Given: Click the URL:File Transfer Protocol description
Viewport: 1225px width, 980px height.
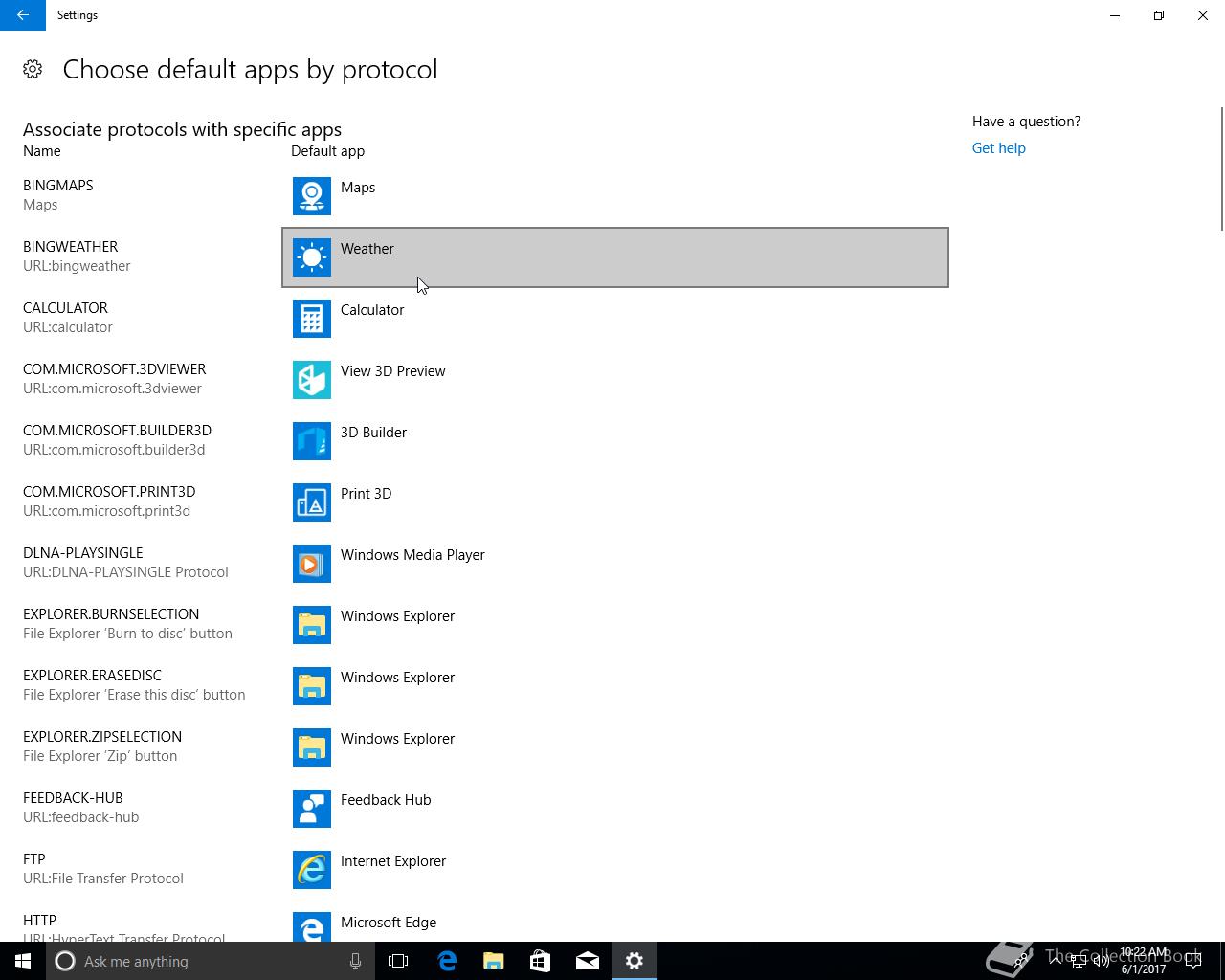Looking at the screenshot, I should [103, 879].
